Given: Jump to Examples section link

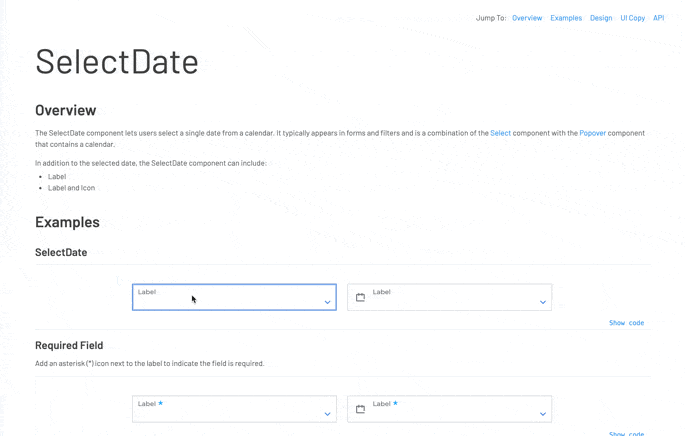Looking at the screenshot, I should [566, 18].
